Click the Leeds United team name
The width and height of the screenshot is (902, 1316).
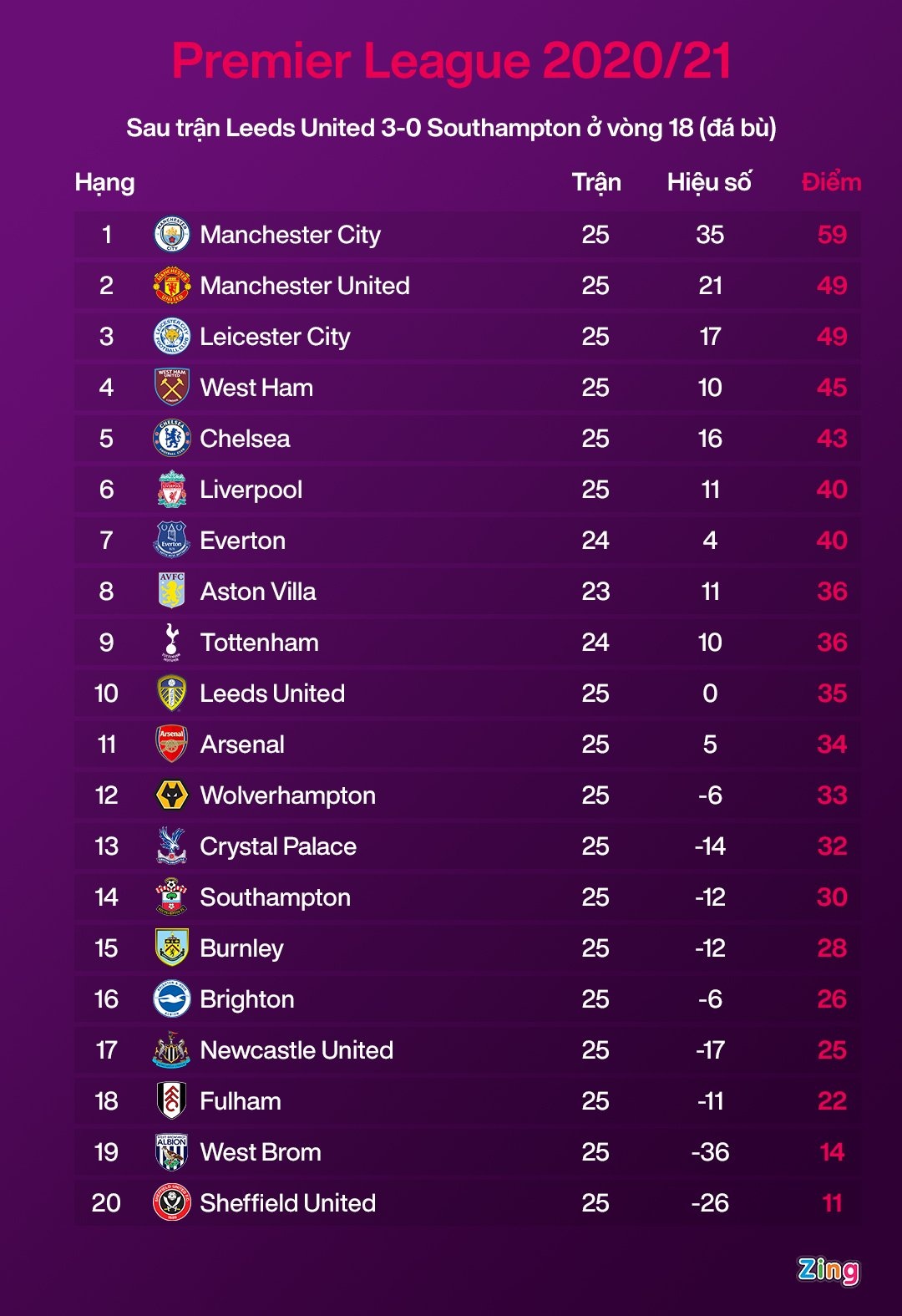[272, 694]
